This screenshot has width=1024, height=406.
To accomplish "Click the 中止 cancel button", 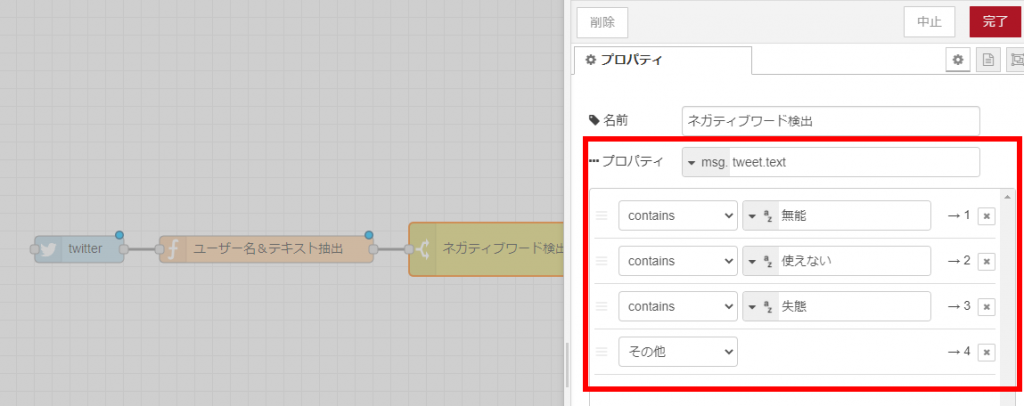I will pyautogui.click(x=929, y=22).
